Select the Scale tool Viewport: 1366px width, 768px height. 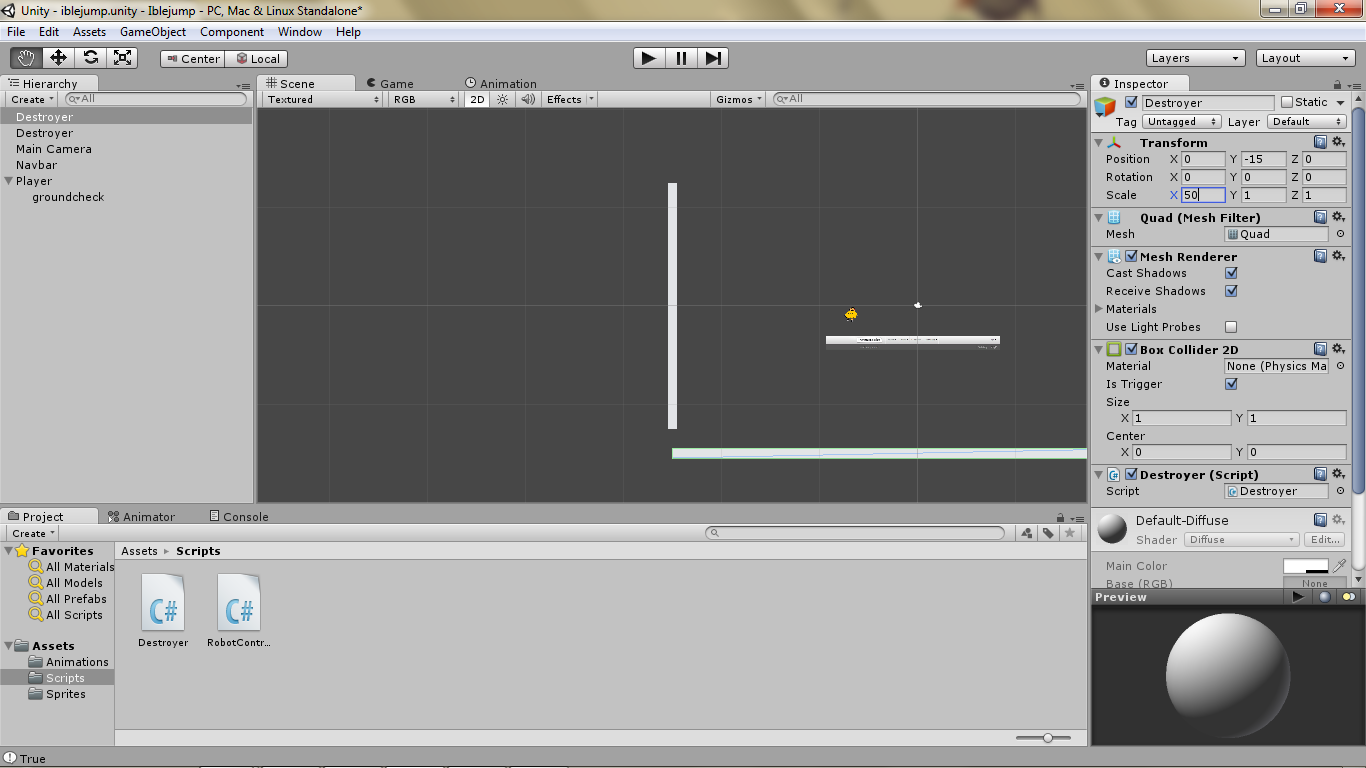click(122, 57)
